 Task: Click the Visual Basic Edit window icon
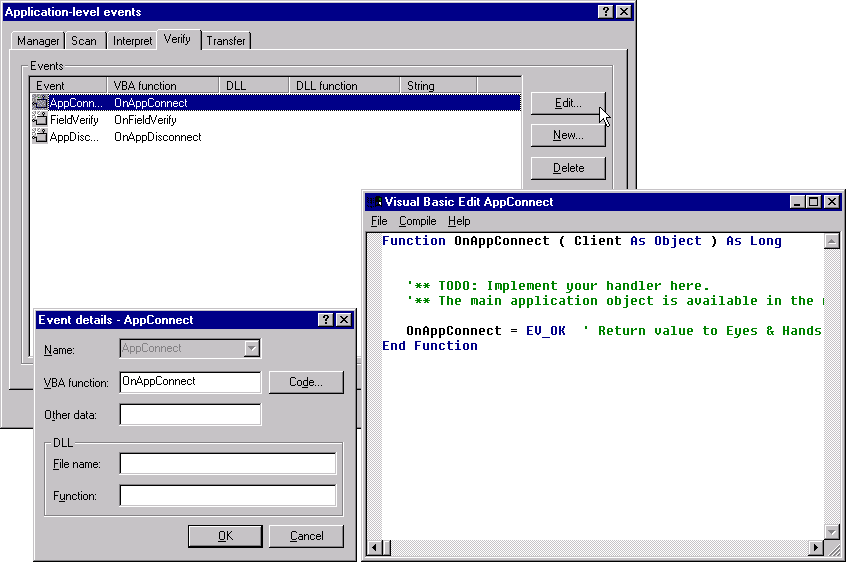[x=374, y=202]
